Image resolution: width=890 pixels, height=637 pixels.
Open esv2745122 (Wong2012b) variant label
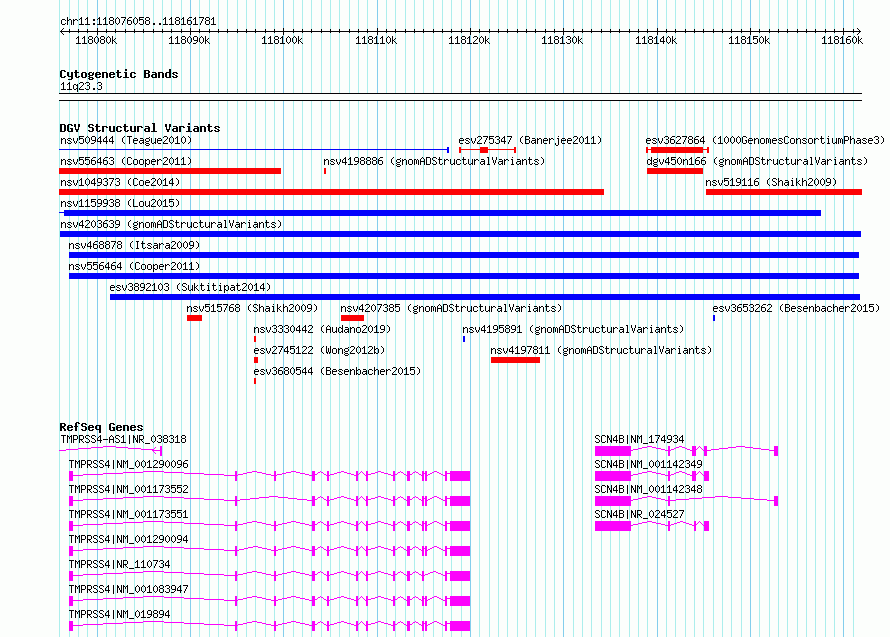click(x=319, y=350)
